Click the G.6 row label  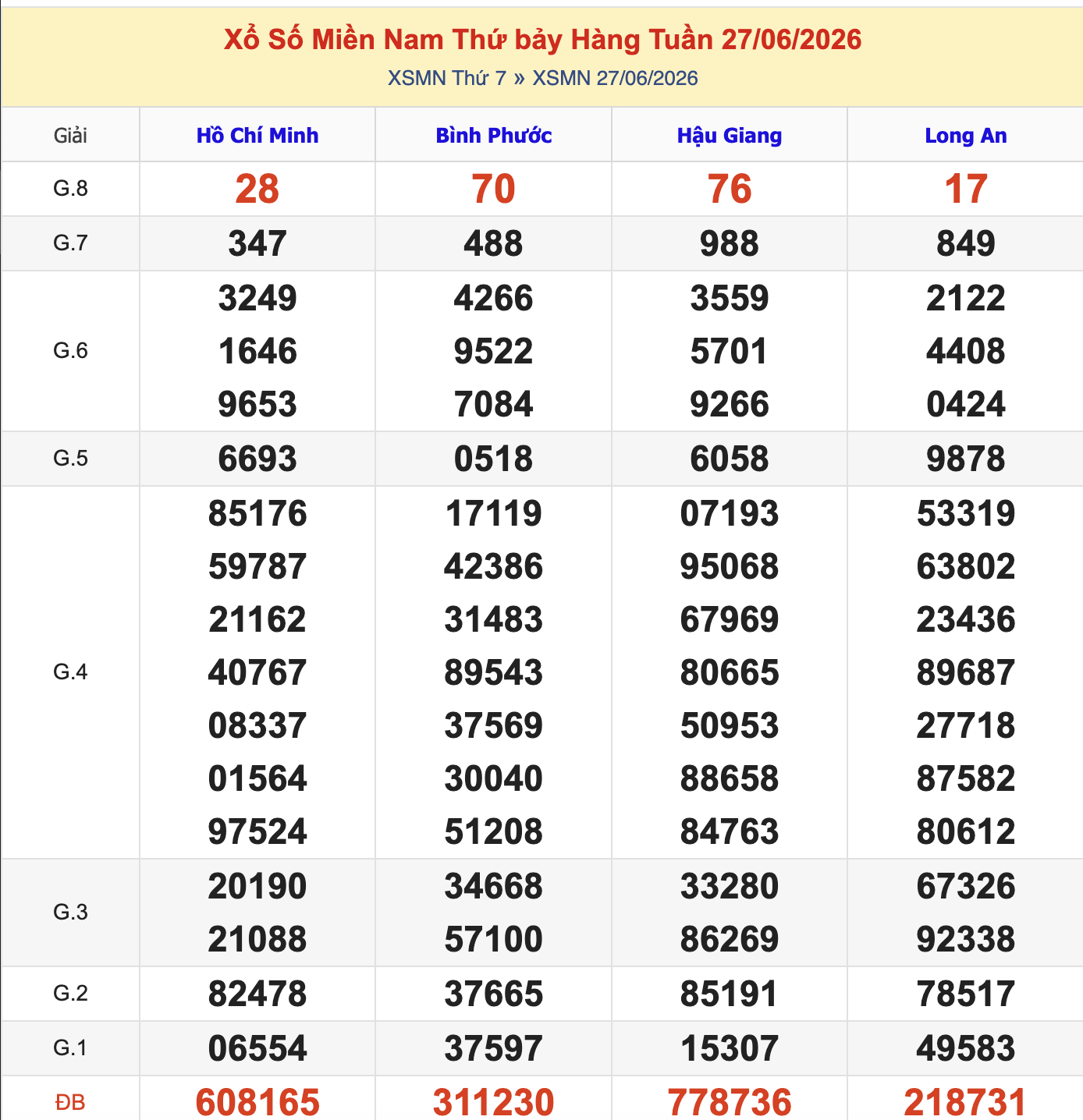click(x=70, y=351)
